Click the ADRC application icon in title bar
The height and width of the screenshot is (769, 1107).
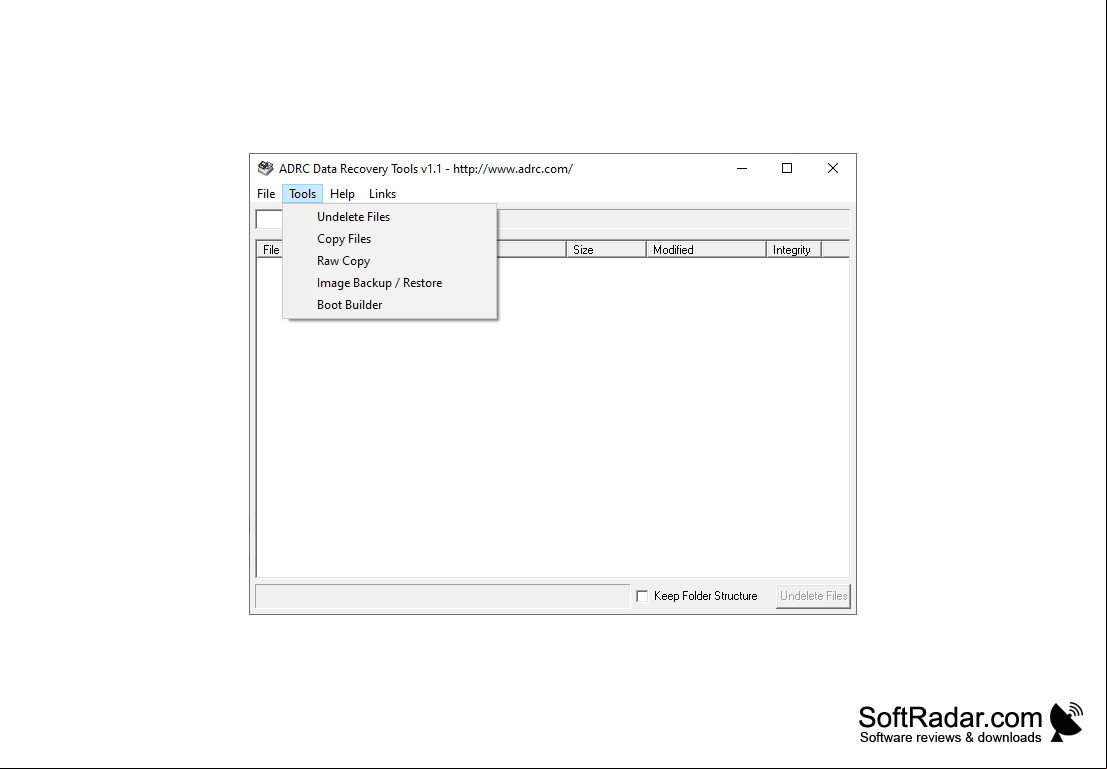tap(265, 168)
